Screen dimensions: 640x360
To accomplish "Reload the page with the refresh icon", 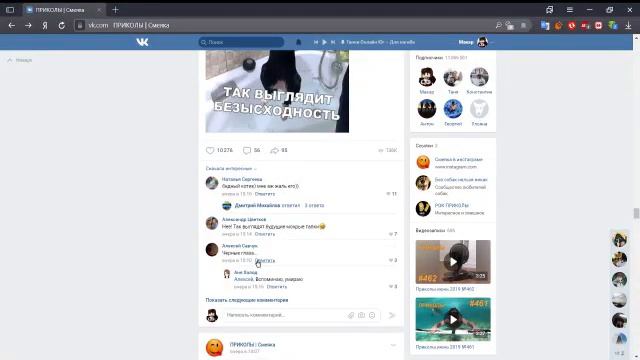I will (62, 25).
